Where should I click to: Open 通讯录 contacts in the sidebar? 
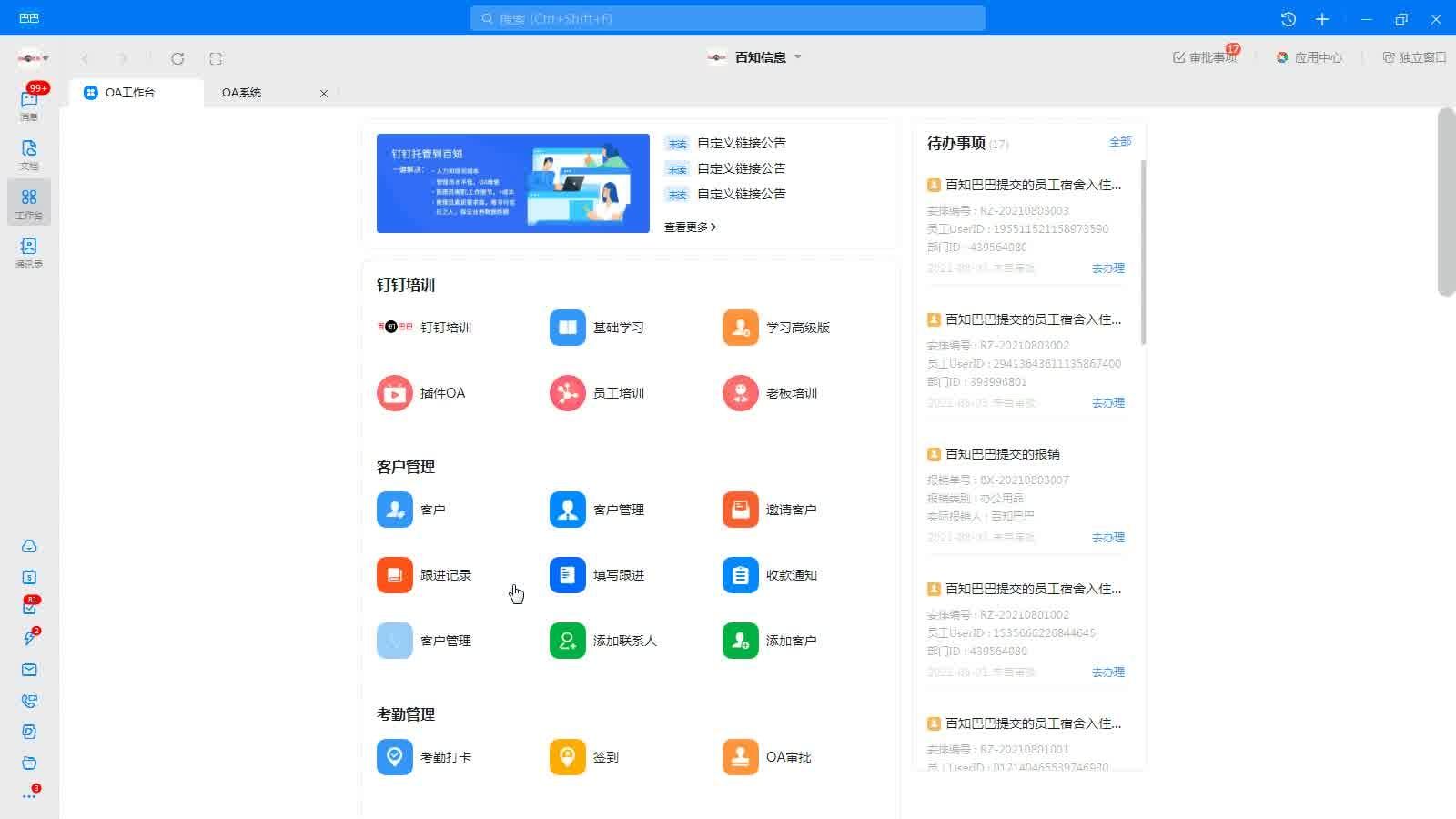(29, 252)
